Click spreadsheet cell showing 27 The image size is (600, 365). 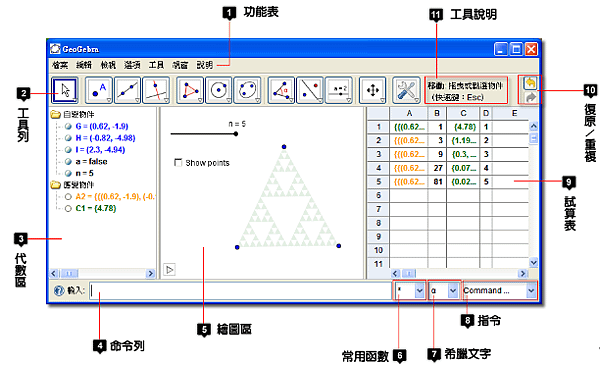tap(437, 168)
